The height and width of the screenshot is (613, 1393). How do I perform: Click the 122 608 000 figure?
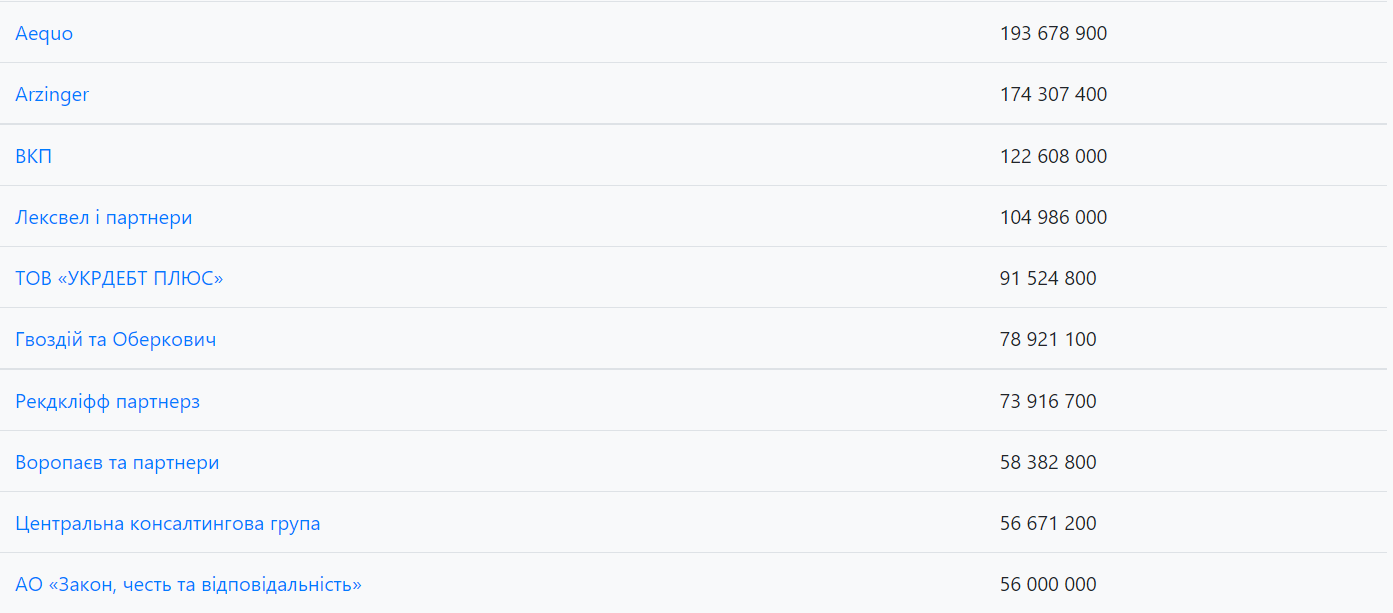1054,156
